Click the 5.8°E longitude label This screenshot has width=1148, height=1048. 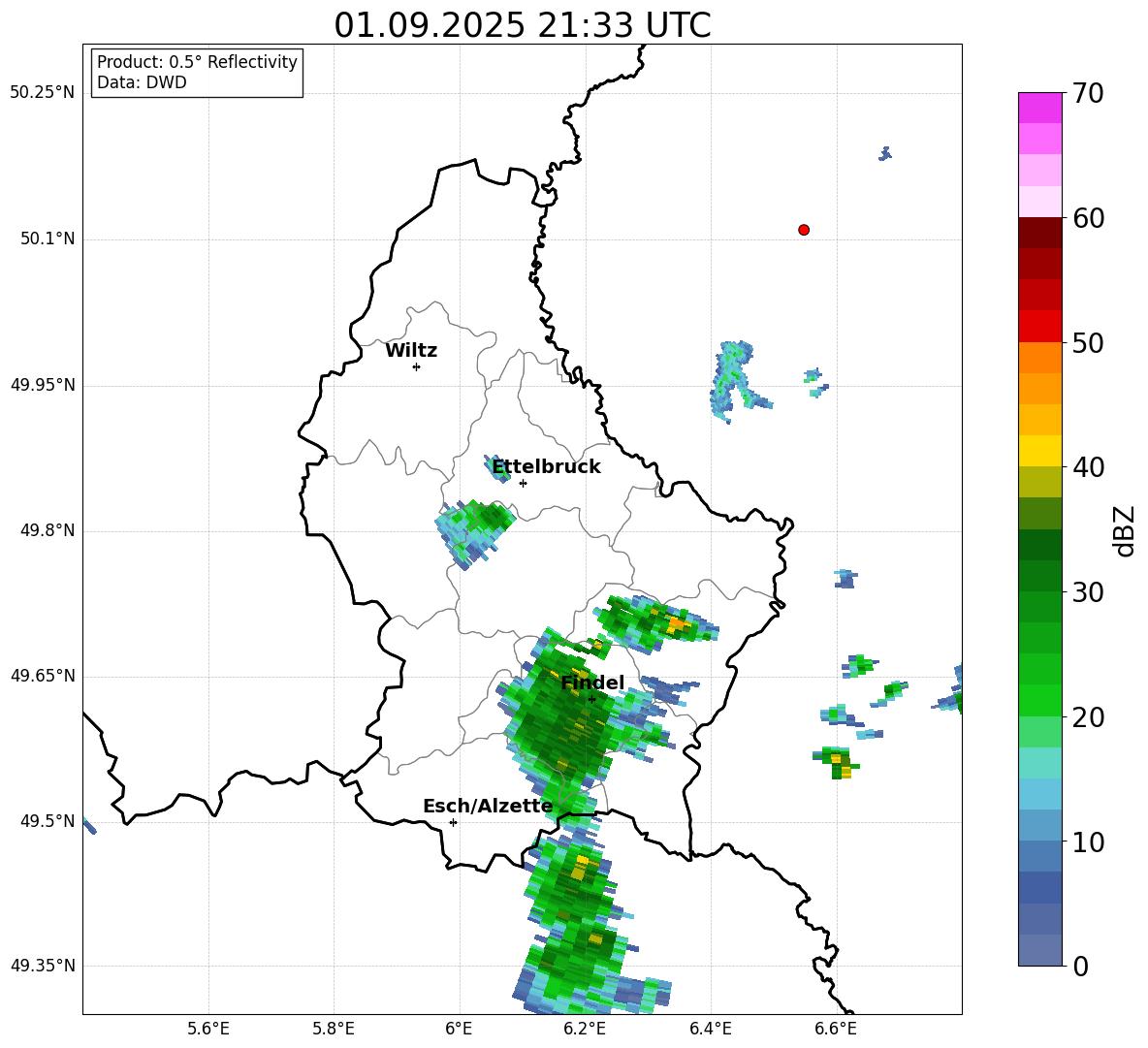[334, 1030]
